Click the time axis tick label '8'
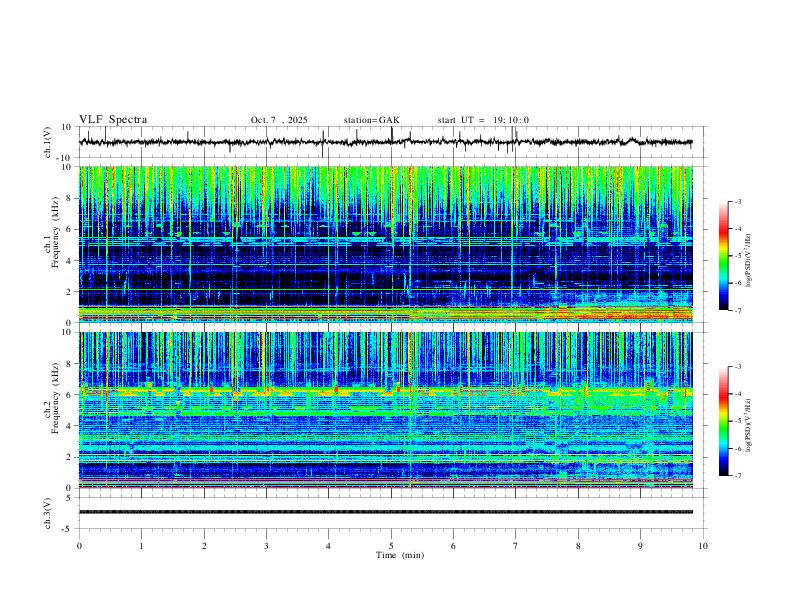Viewport: 792px width, 612px height. (x=578, y=546)
